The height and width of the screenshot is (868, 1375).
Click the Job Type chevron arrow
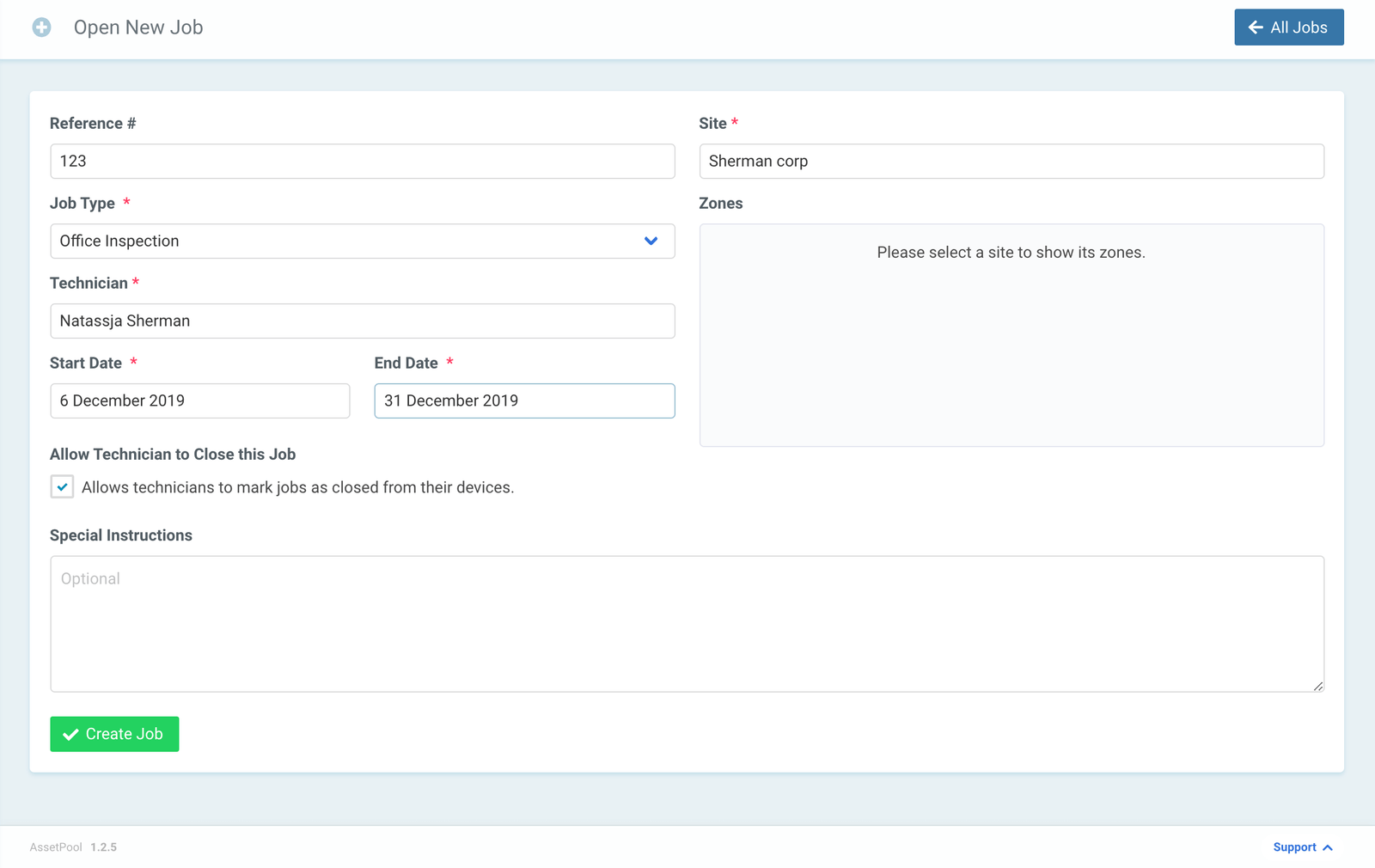[x=651, y=241]
